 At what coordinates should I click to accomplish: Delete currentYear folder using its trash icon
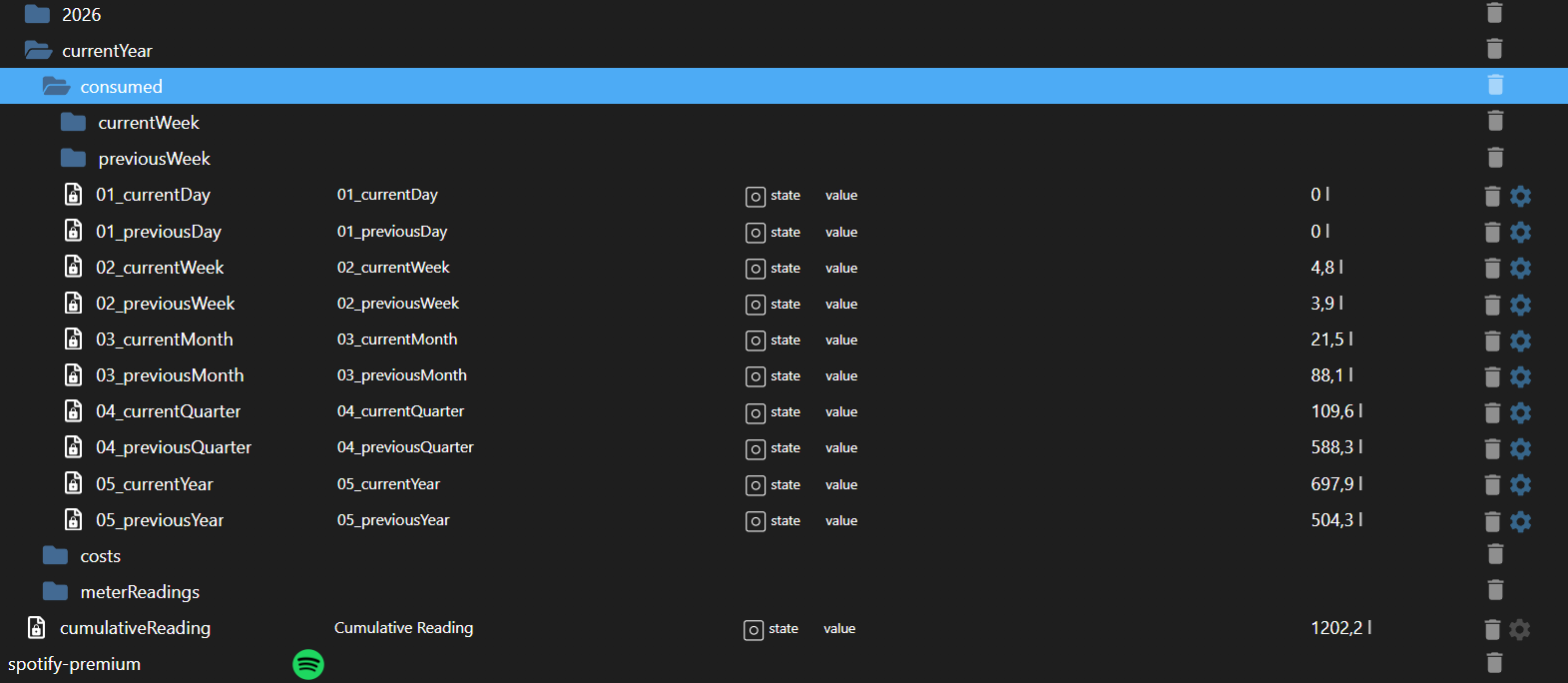pyautogui.click(x=1494, y=49)
